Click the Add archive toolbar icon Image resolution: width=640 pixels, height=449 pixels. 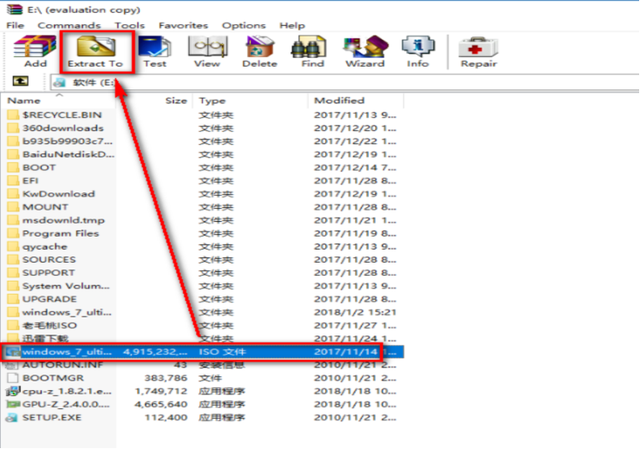coord(35,51)
